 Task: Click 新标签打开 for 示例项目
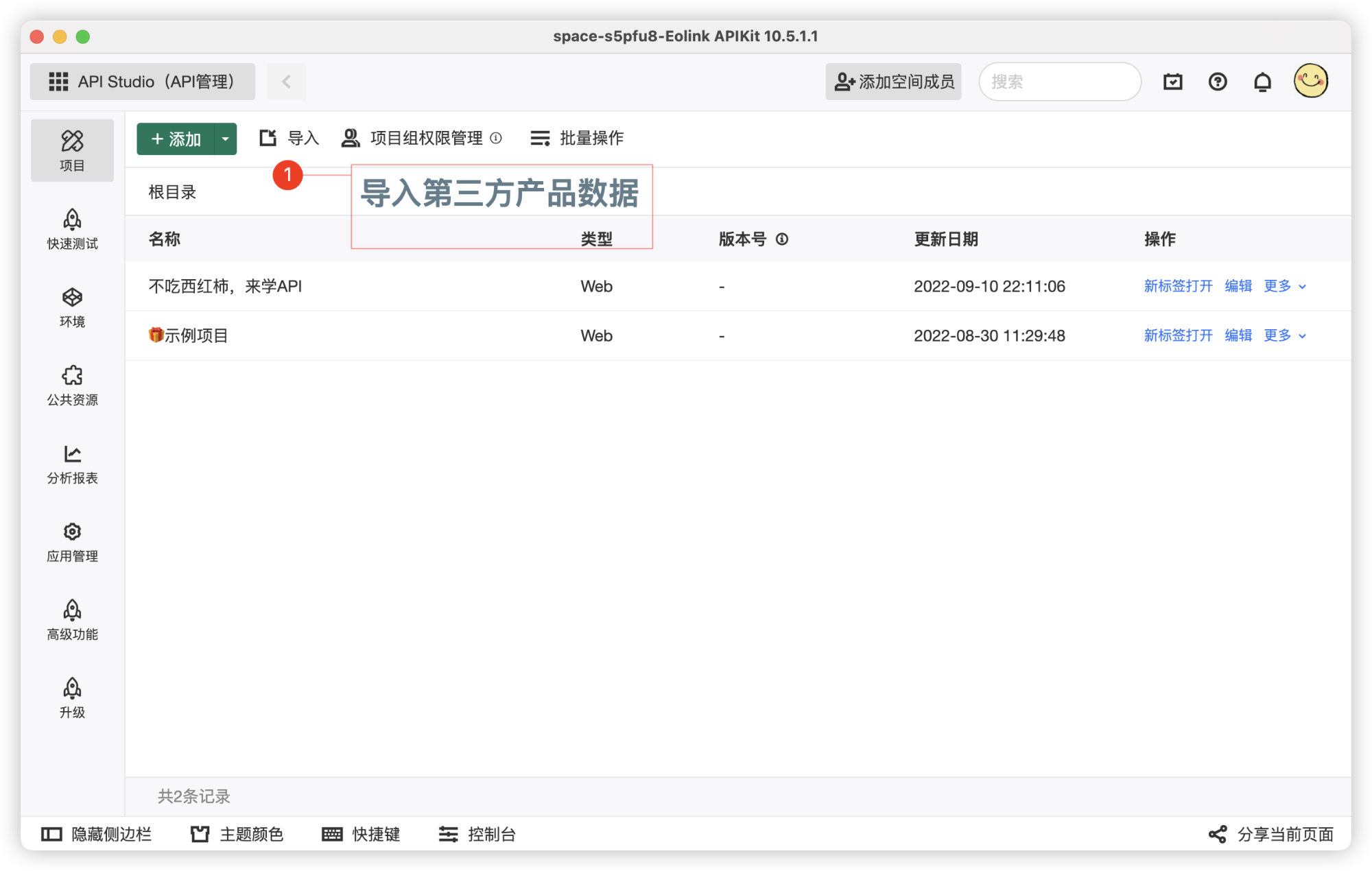point(1178,335)
